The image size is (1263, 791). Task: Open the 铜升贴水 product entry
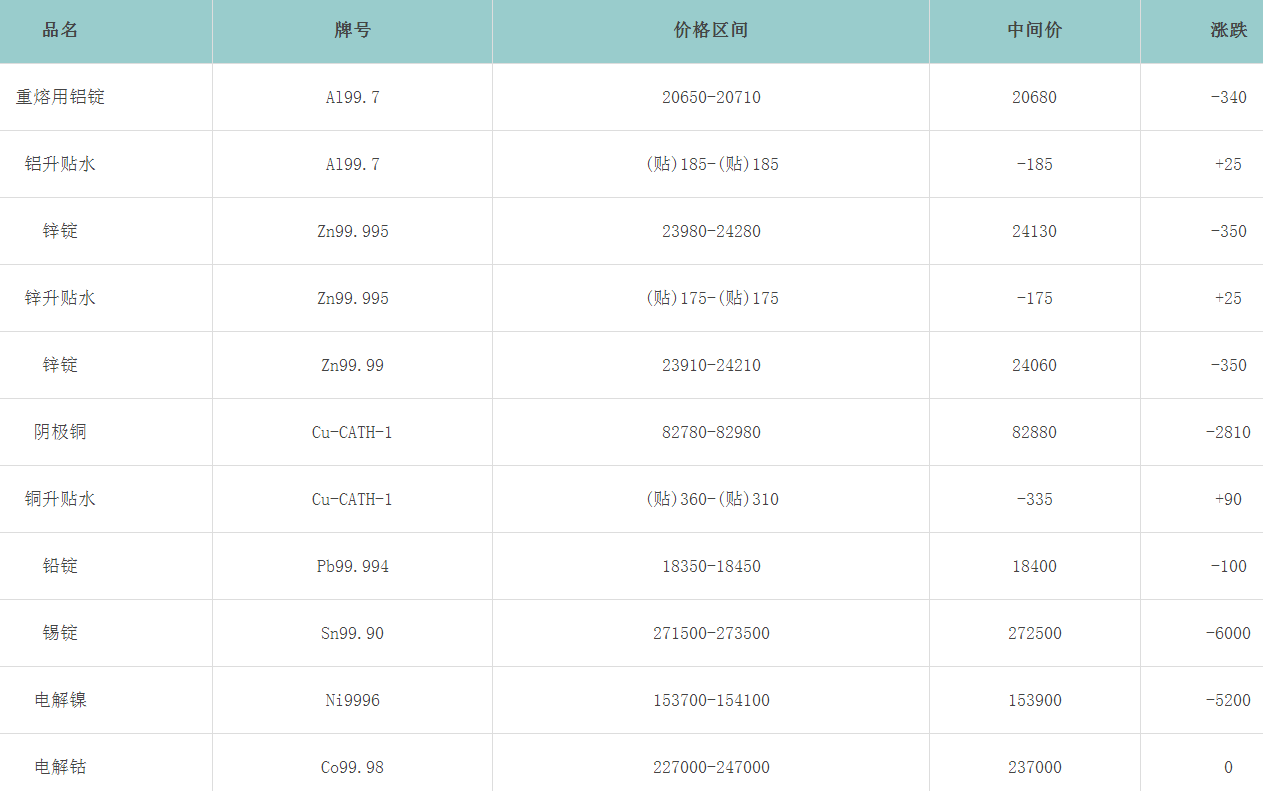click(x=60, y=499)
